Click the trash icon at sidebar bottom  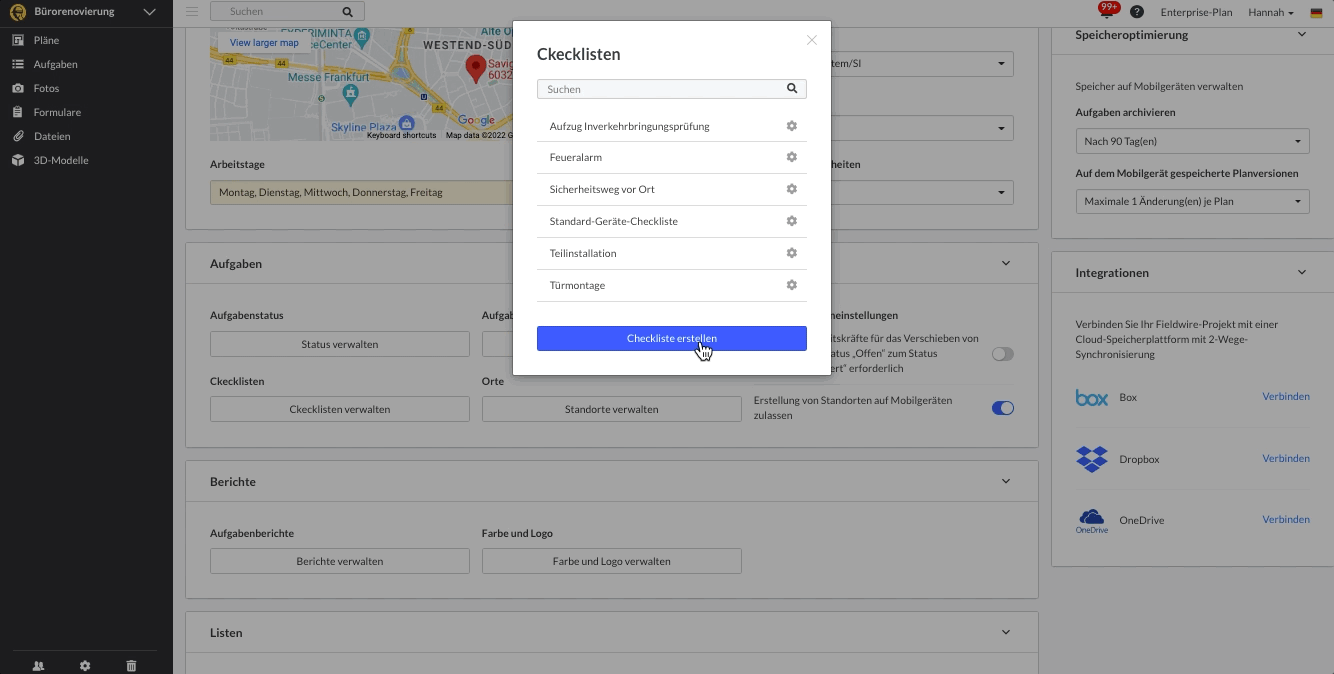131,666
